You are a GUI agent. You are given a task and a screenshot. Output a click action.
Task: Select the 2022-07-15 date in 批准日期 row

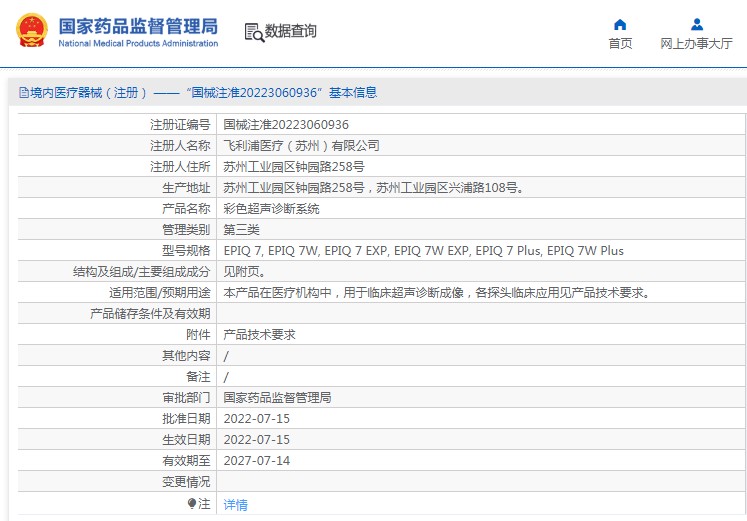point(257,419)
